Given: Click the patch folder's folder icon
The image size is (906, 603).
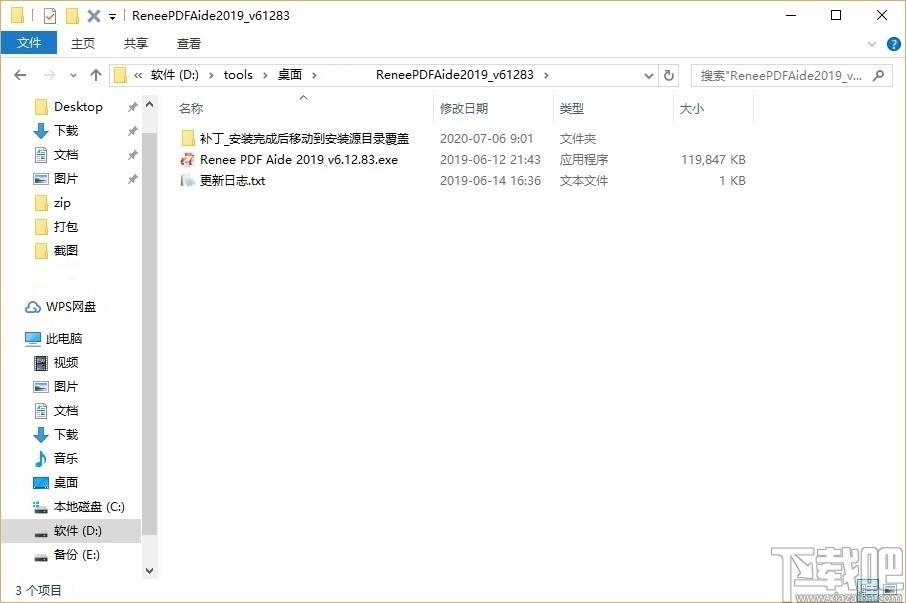Looking at the screenshot, I should (x=187, y=139).
